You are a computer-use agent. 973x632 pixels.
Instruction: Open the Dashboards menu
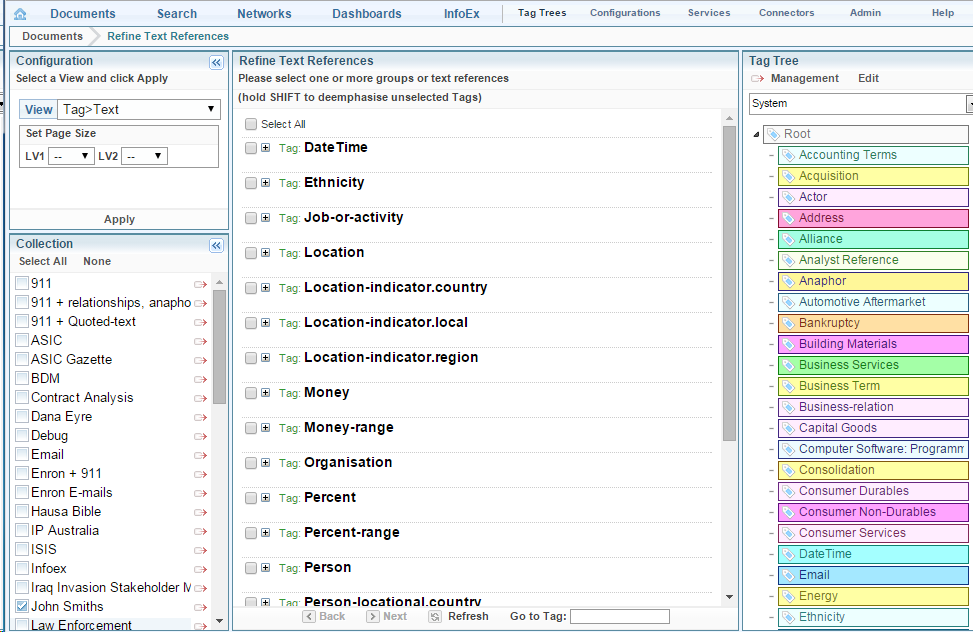pyautogui.click(x=366, y=14)
